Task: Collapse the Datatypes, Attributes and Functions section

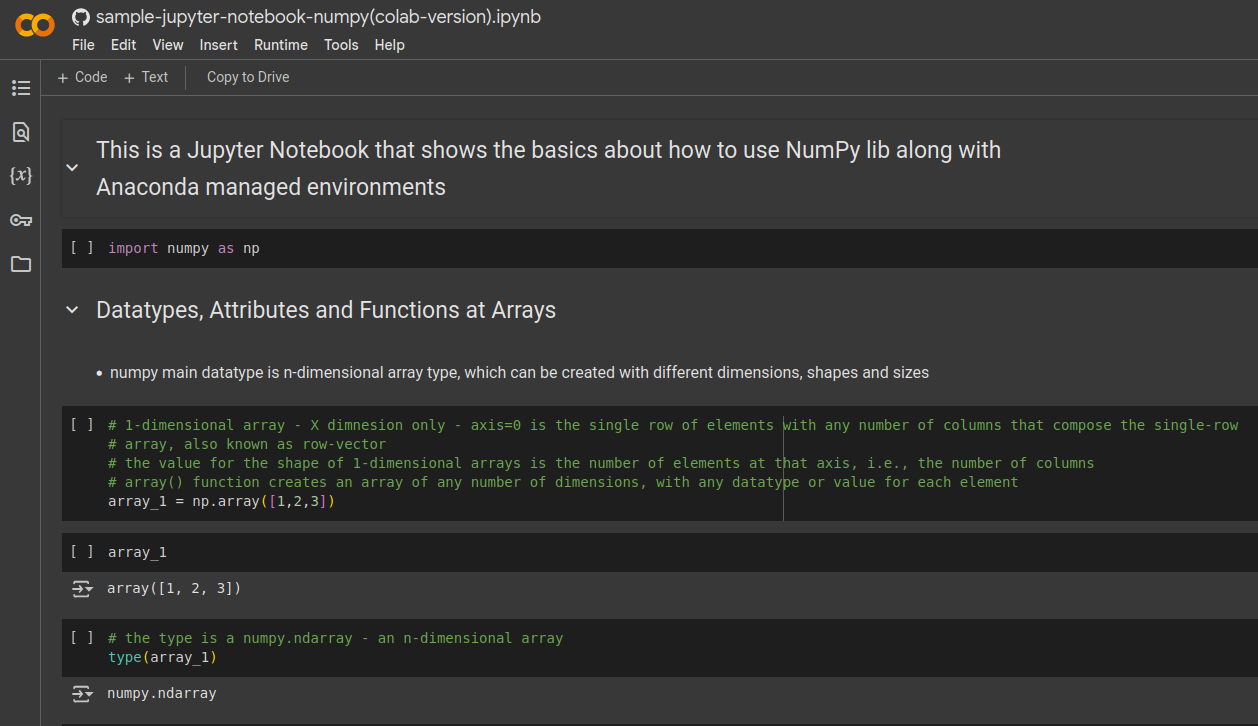Action: tap(72, 310)
